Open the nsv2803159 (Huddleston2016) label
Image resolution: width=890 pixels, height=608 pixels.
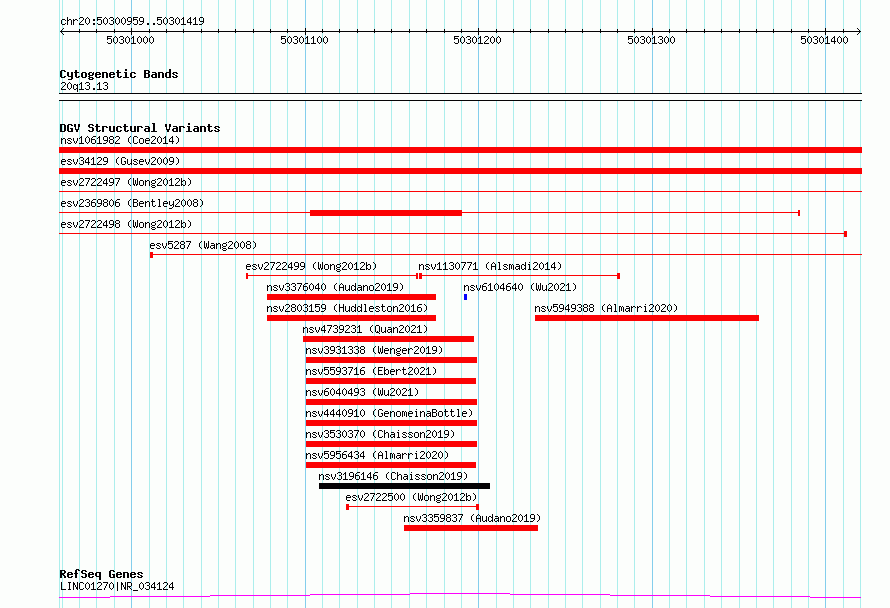(x=347, y=308)
